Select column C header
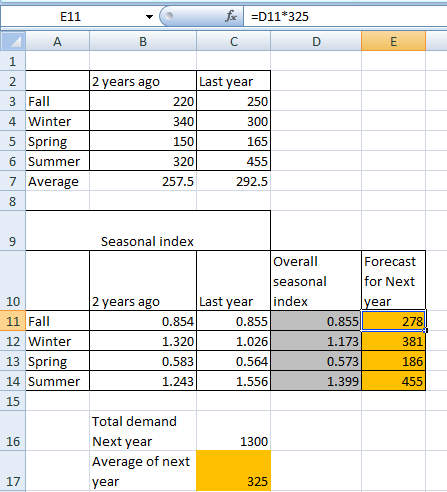 click(234, 41)
